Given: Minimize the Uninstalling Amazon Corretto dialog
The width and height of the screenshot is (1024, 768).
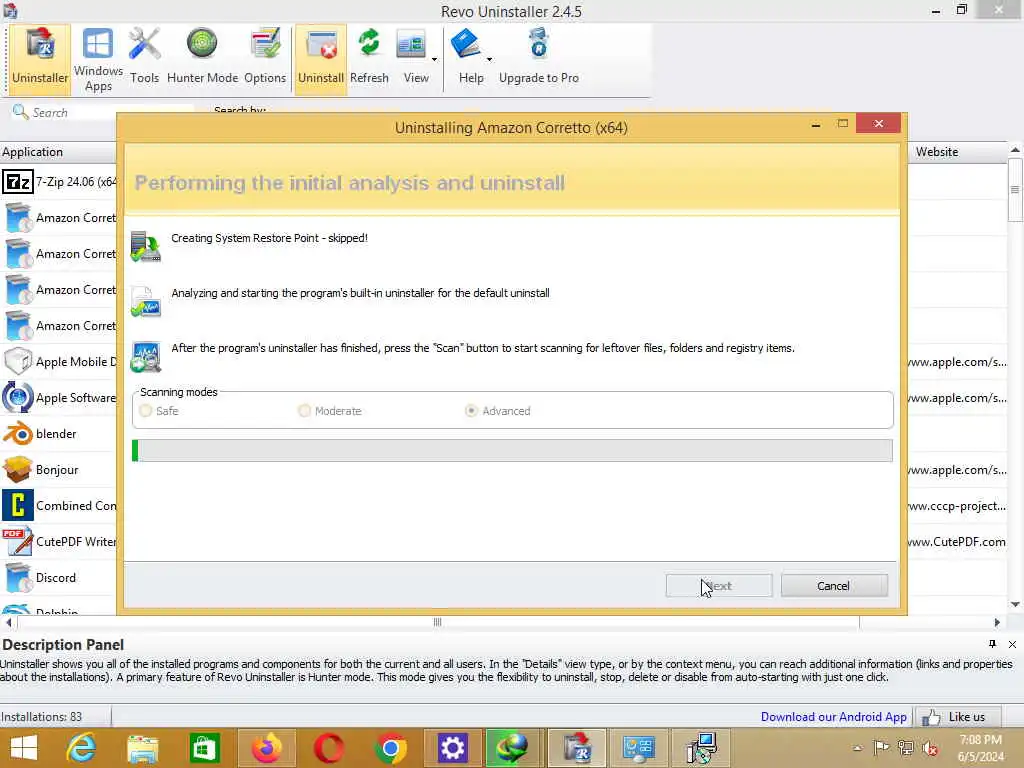Looking at the screenshot, I should click(816, 124).
